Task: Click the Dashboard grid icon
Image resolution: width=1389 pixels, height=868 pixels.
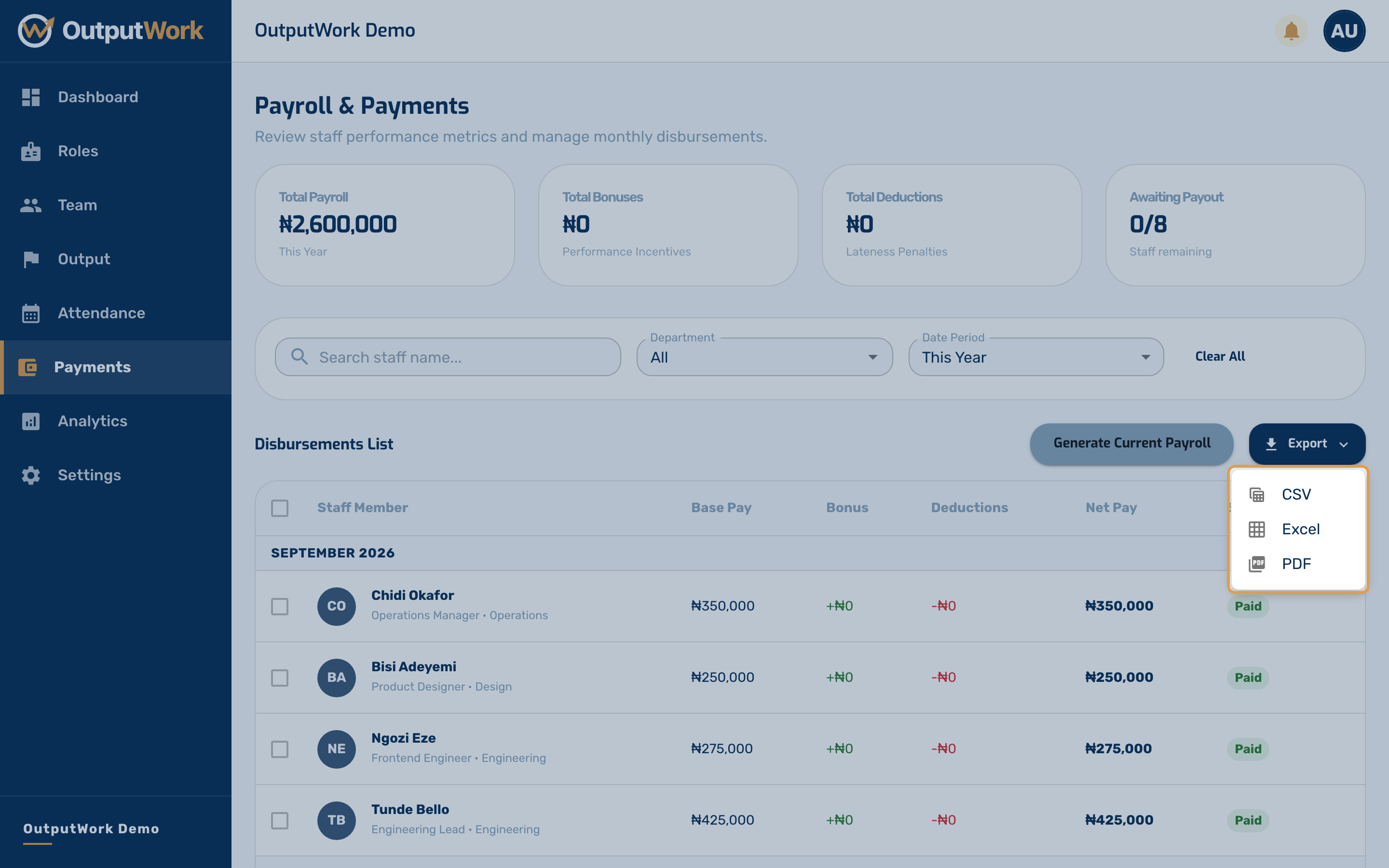Action: [31, 97]
